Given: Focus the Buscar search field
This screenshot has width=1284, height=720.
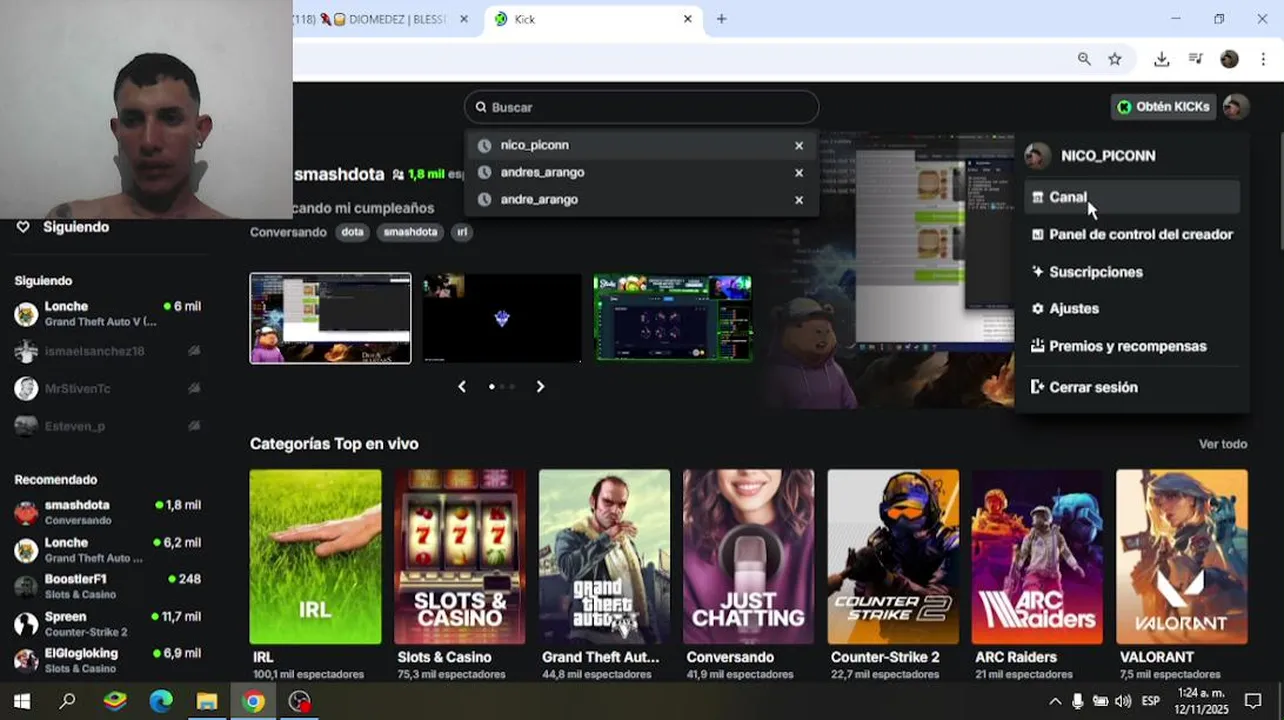Looking at the screenshot, I should coord(641,107).
